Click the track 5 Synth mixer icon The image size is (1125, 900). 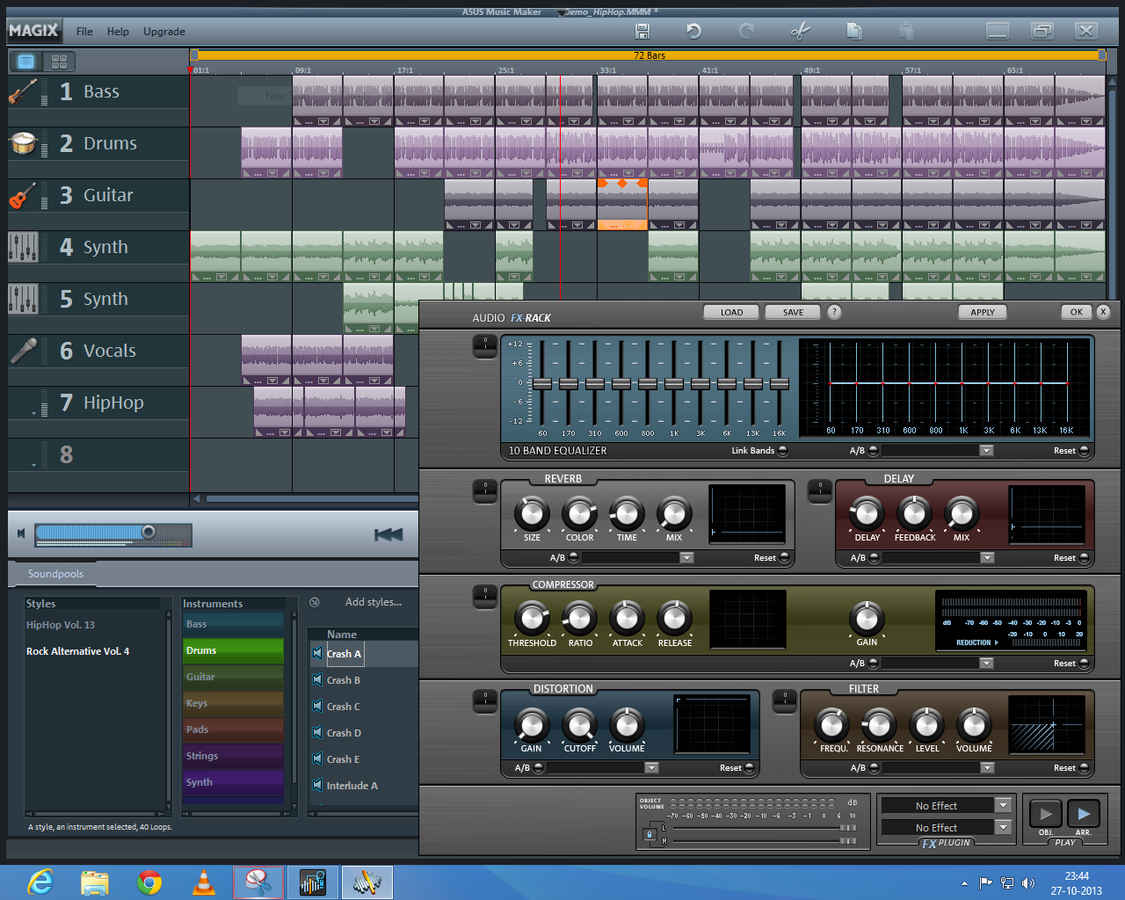coord(23,299)
